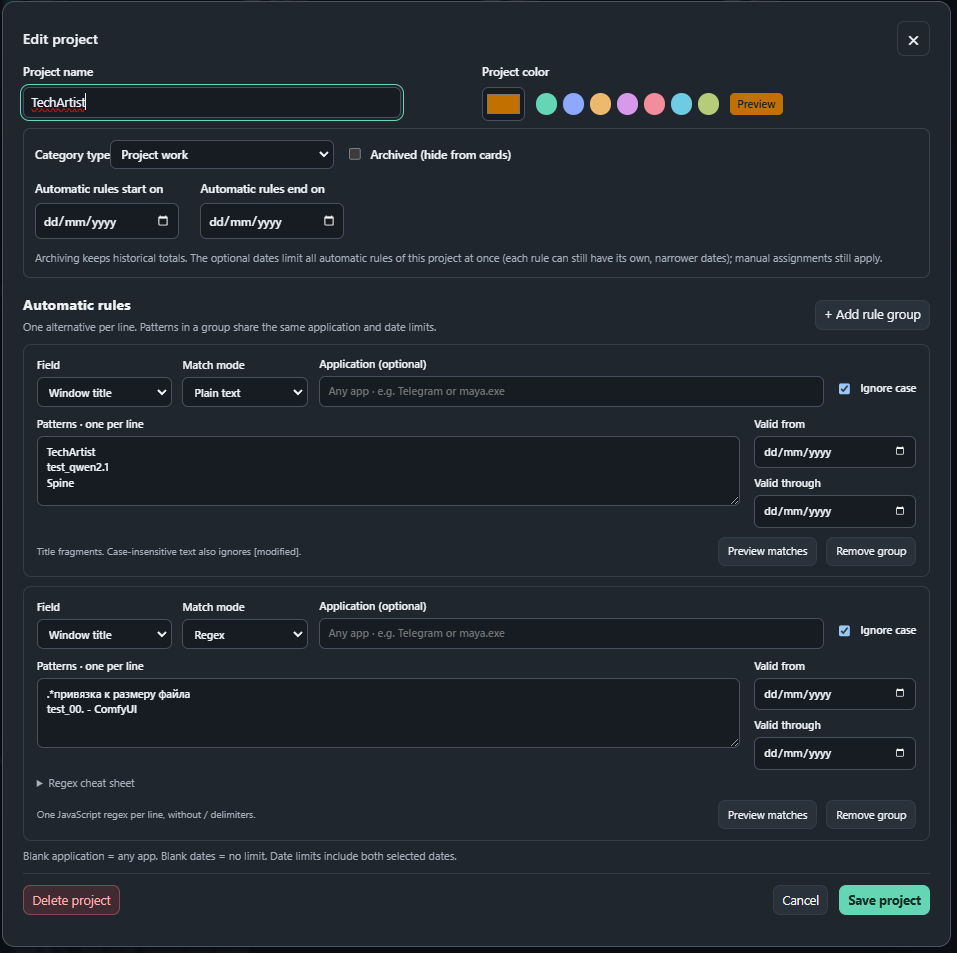The width and height of the screenshot is (957, 953).
Task: Focus the Project name field
Action: 212,103
